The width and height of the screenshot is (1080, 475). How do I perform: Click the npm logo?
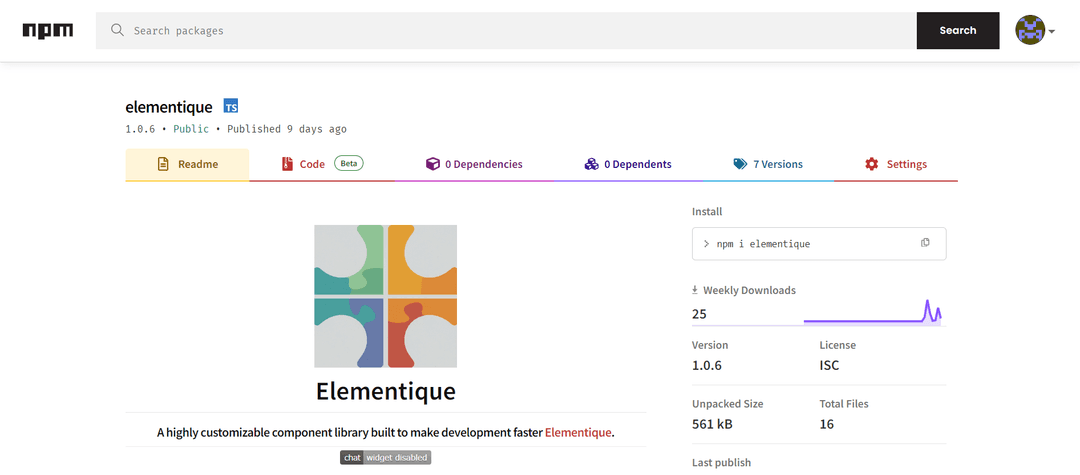pyautogui.click(x=48, y=30)
